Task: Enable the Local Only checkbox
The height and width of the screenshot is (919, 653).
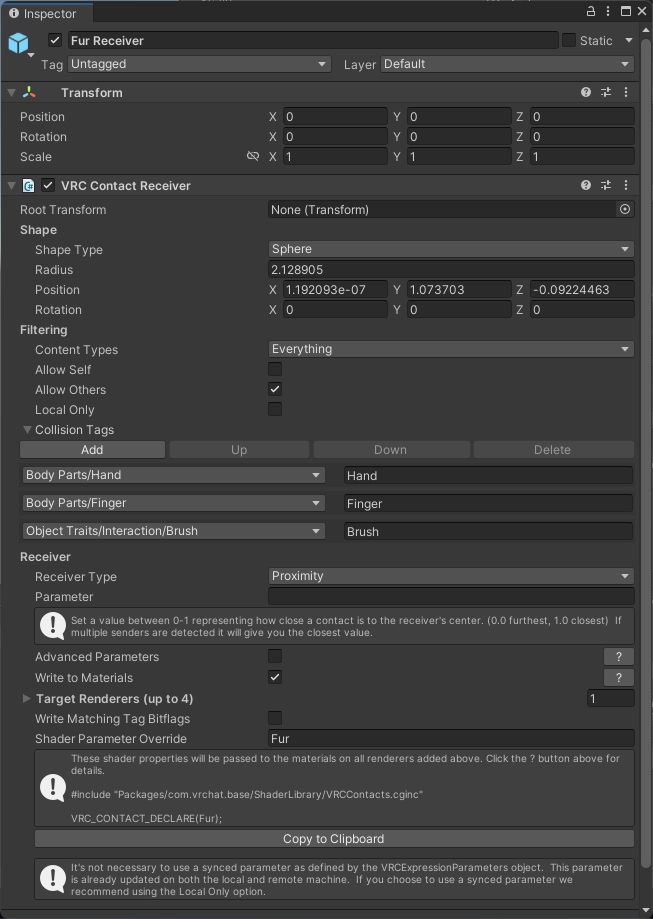Action: [275, 409]
